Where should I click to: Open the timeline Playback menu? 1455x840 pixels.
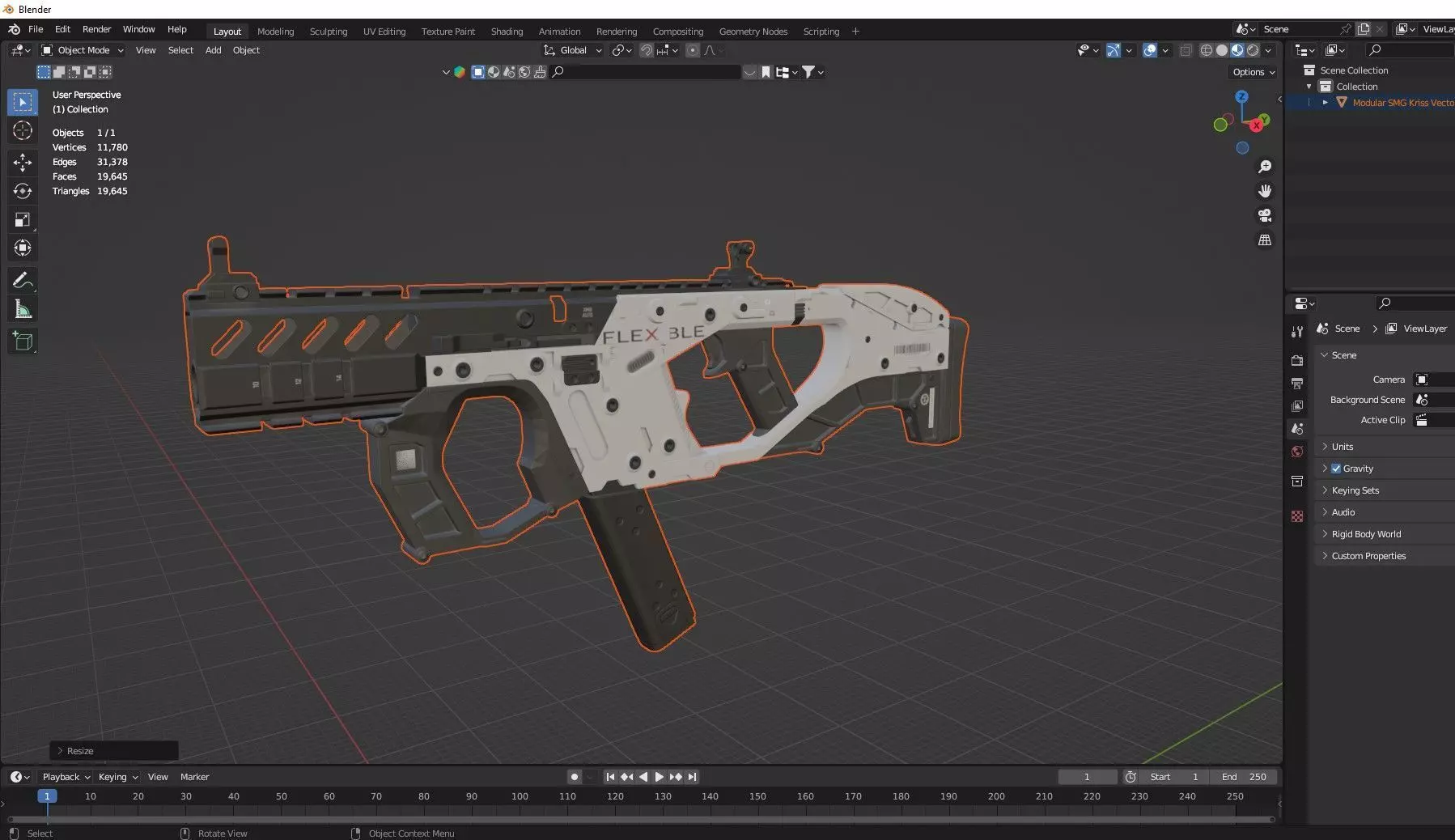pos(66,777)
